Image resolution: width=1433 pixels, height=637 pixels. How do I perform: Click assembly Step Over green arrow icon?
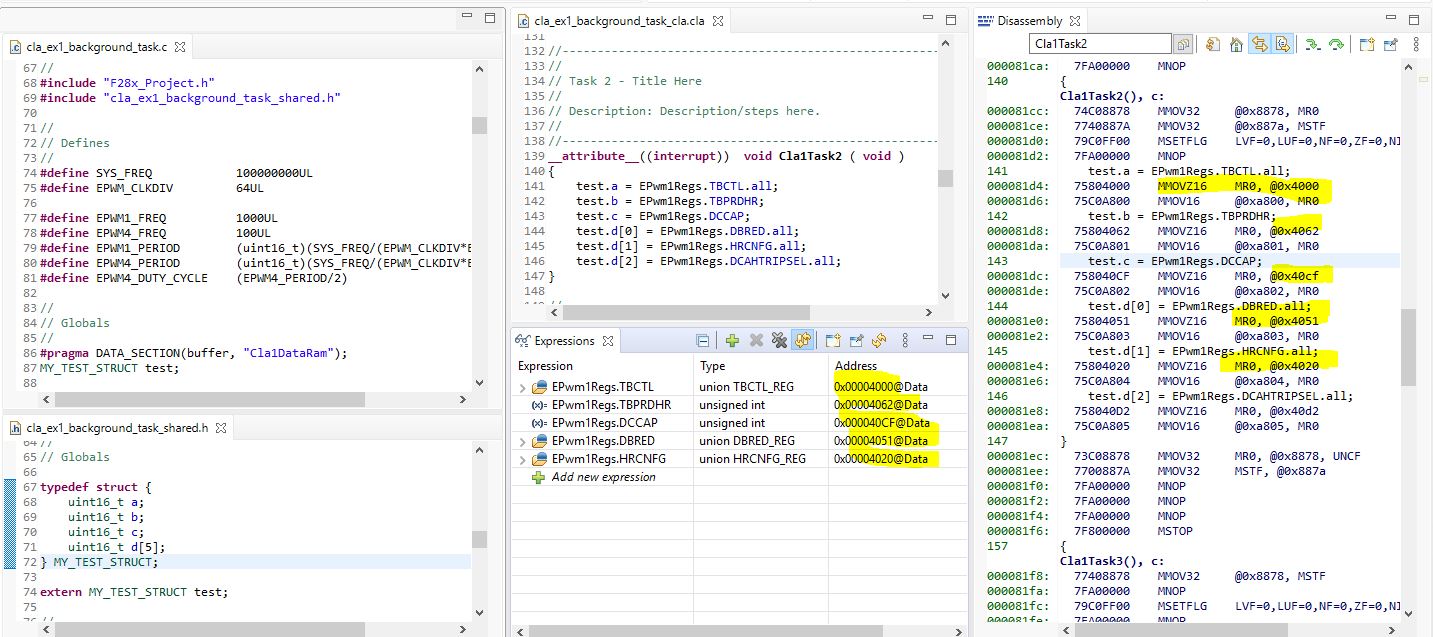(1335, 44)
